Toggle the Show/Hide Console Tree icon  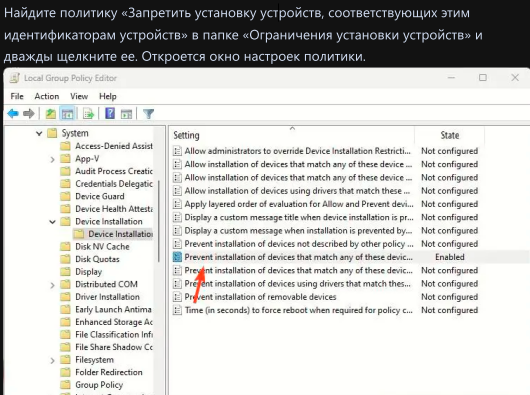pos(67,114)
